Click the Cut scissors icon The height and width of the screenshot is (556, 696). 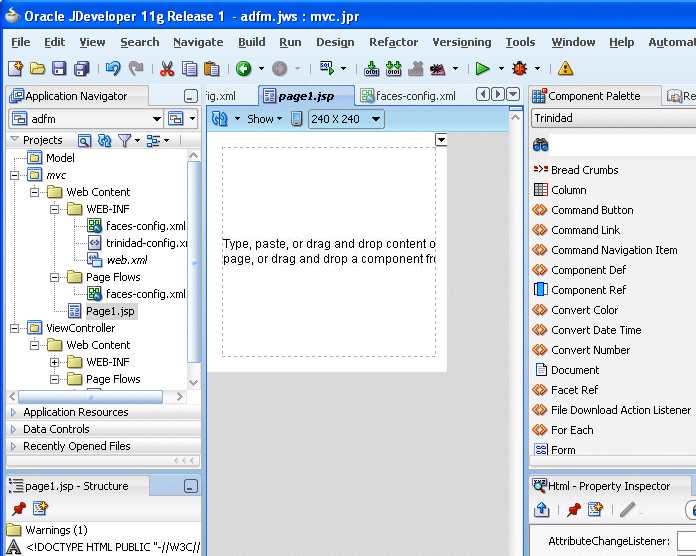(167, 69)
